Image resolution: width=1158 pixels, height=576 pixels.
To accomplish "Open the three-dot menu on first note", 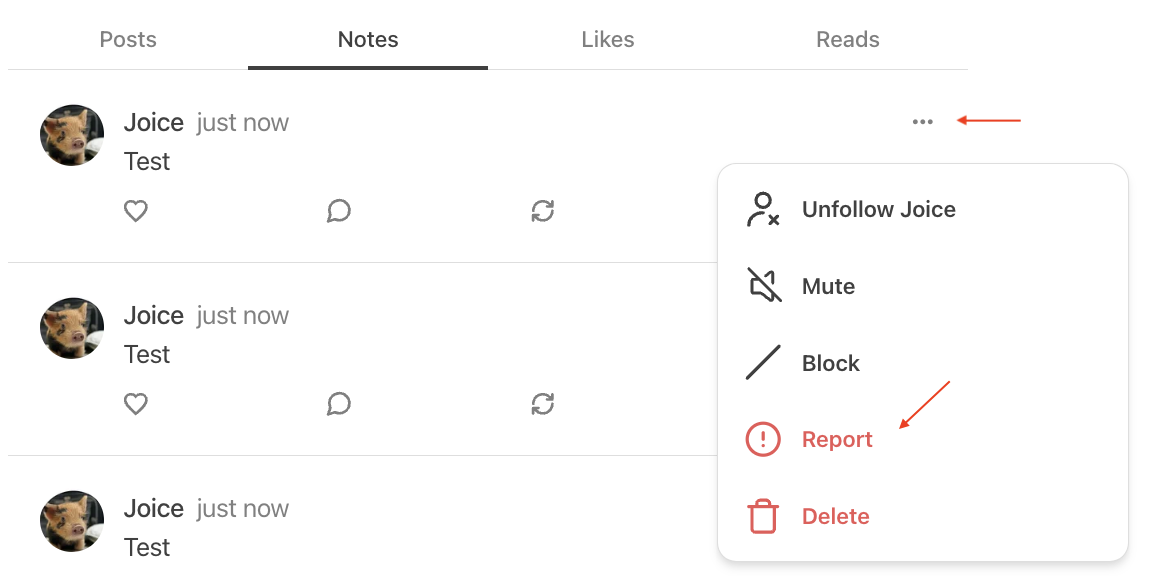I will pos(922,122).
